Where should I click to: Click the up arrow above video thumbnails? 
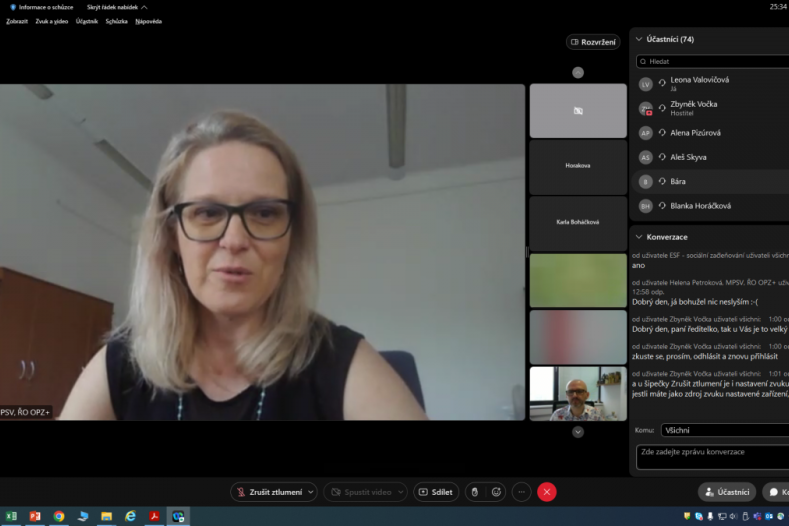pos(578,72)
